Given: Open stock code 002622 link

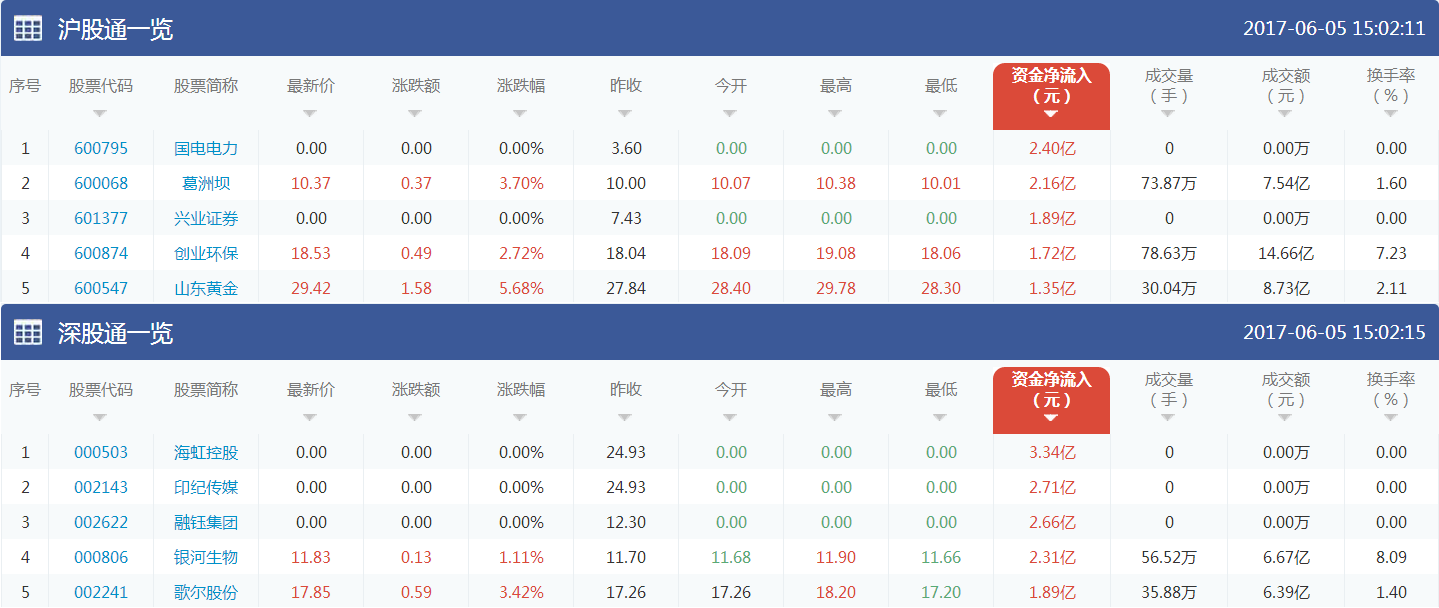Looking at the screenshot, I should [x=101, y=522].
